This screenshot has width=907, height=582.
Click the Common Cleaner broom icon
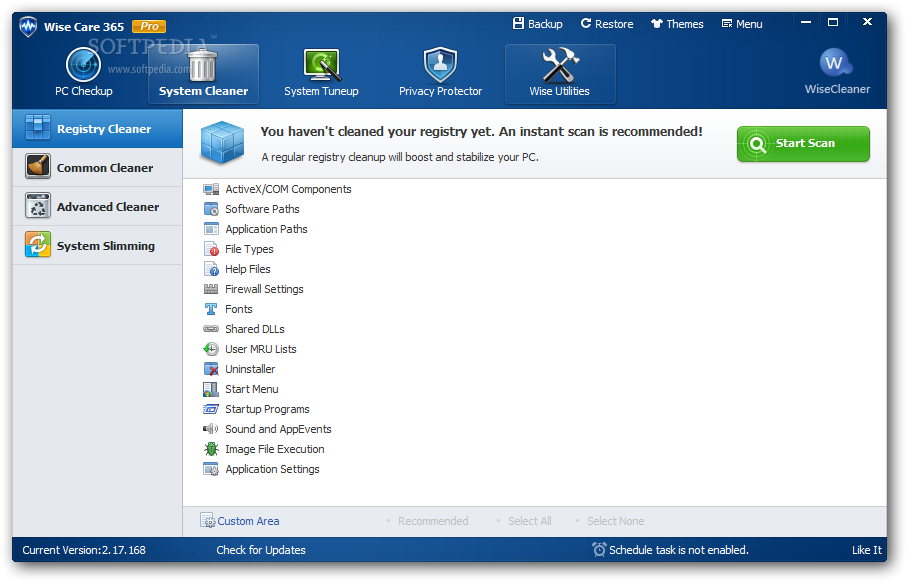38,167
